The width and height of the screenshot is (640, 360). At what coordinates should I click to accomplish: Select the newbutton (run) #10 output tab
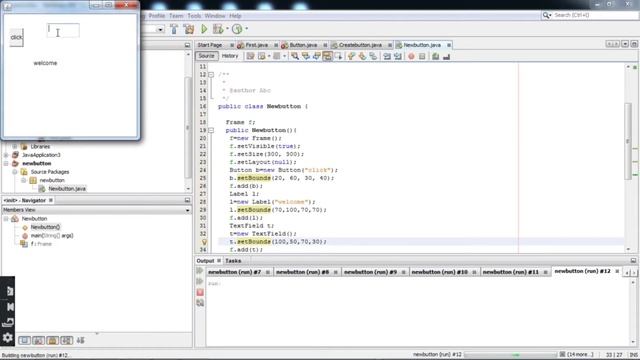439,272
